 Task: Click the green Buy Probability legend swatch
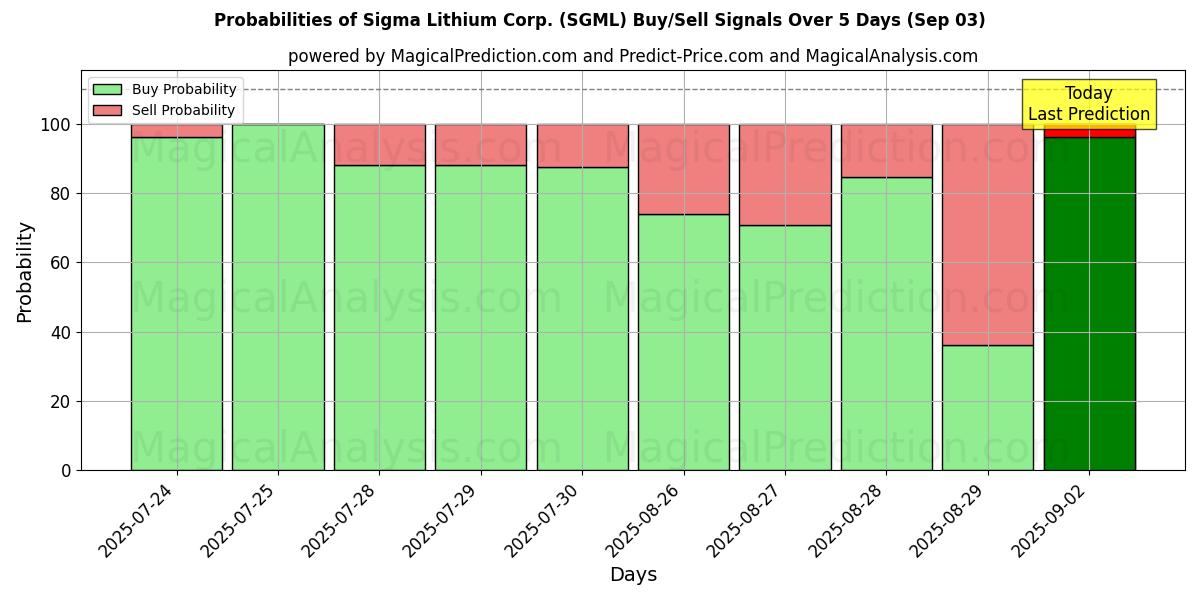coord(107,90)
